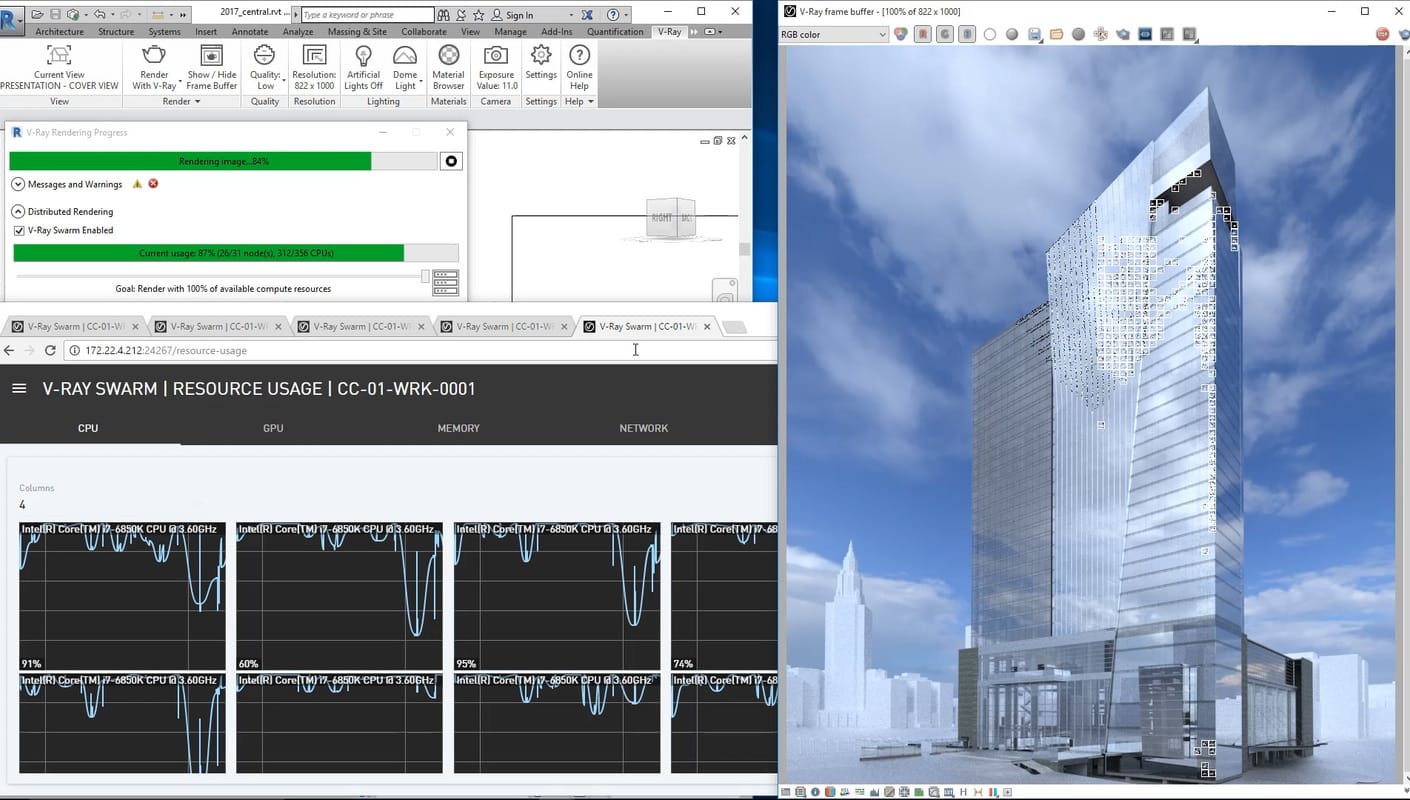1410x800 pixels.
Task: Reload the browser page
Action: [50, 350]
